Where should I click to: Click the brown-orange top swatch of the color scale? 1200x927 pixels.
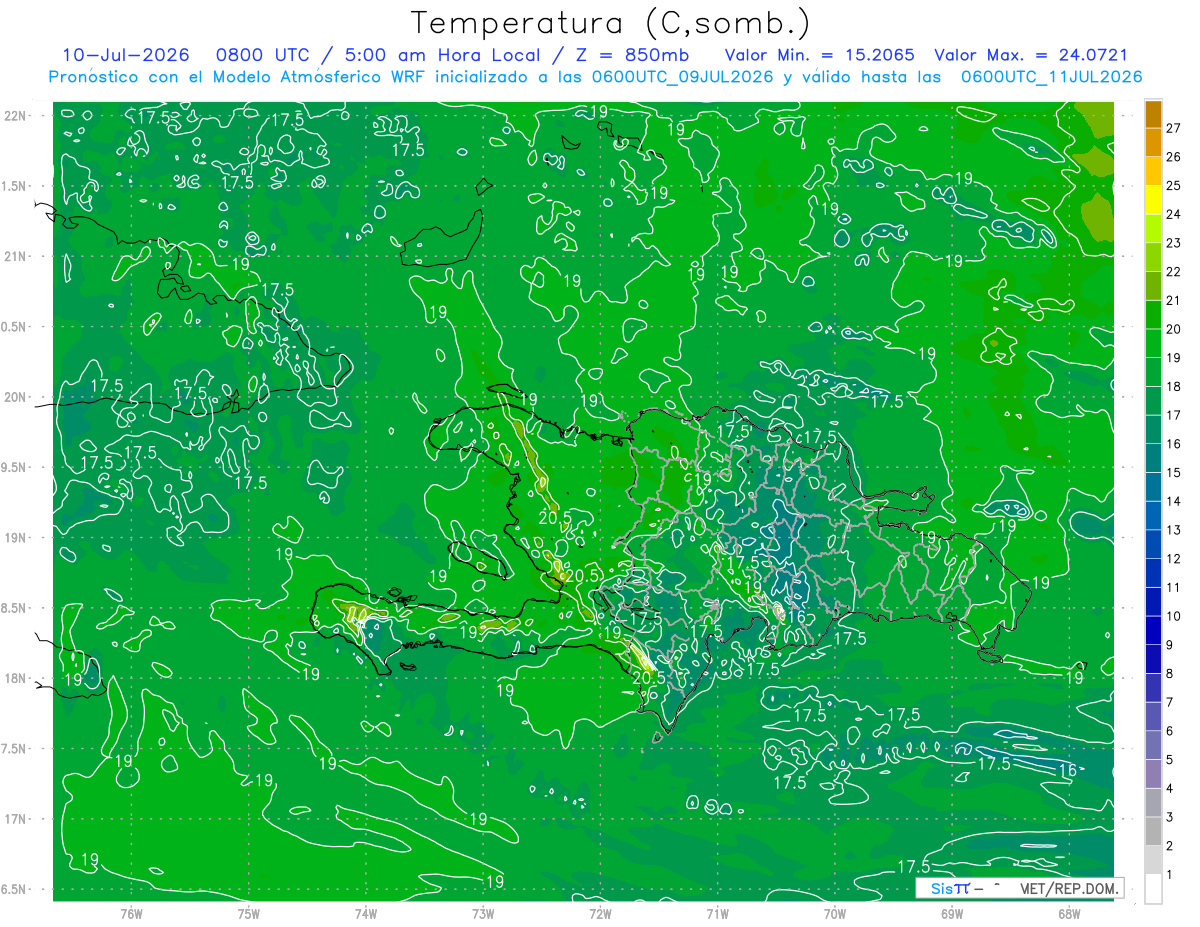(1153, 114)
